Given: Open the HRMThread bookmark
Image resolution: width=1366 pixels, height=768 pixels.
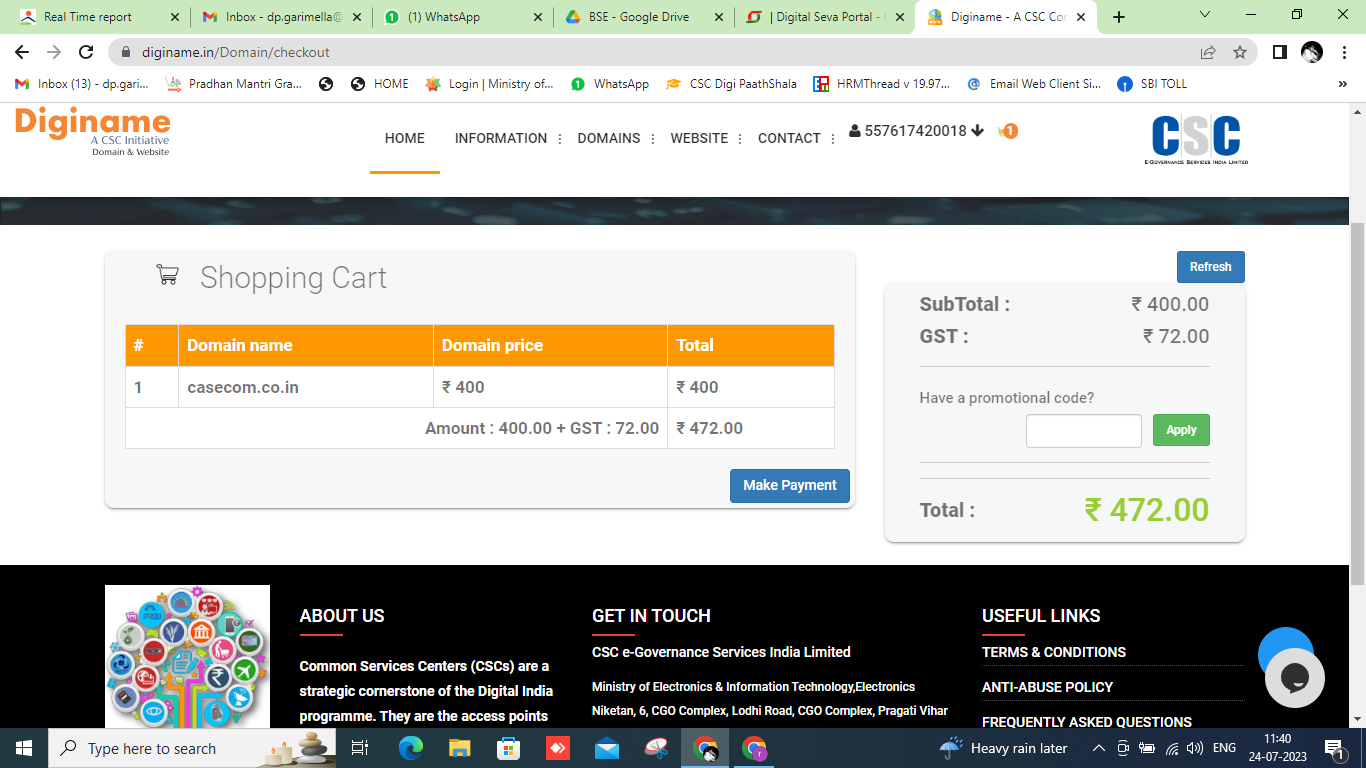Looking at the screenshot, I should [882, 84].
